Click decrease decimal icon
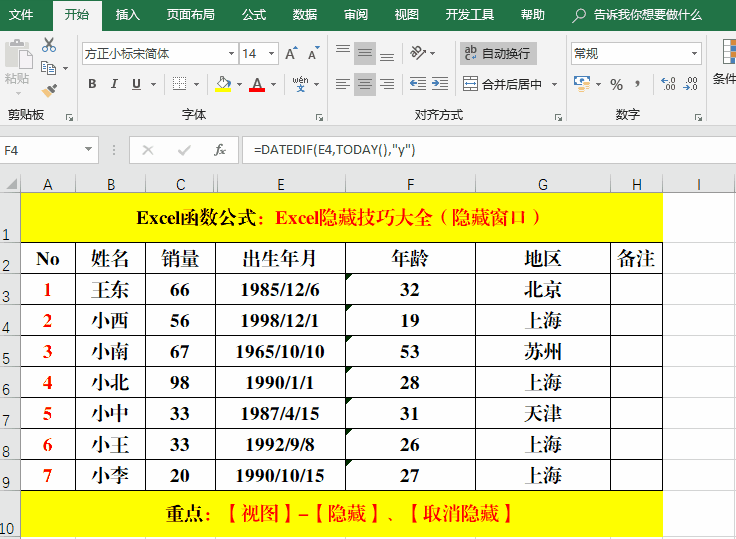Viewport: 736px width, 539px height. coord(690,84)
